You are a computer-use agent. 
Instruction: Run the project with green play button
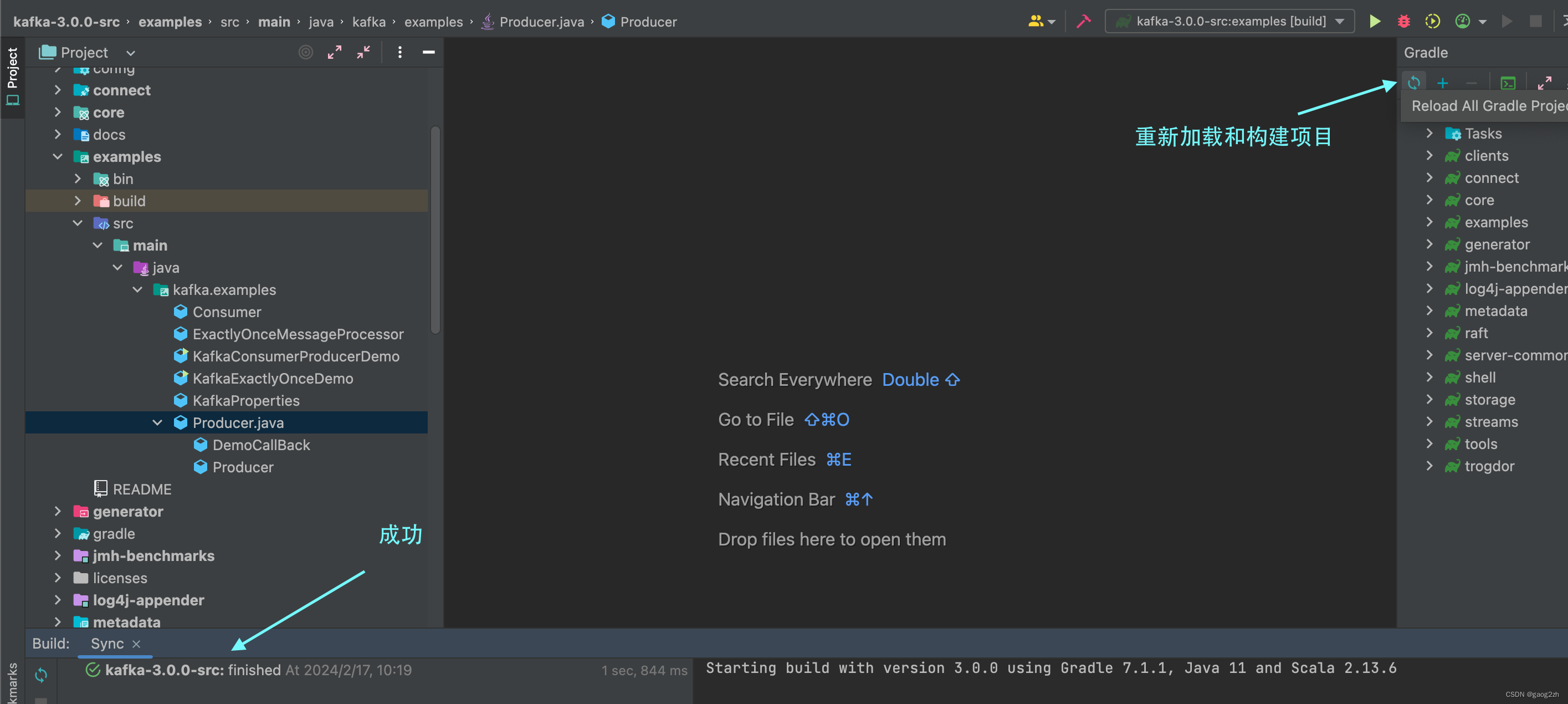pyautogui.click(x=1375, y=21)
